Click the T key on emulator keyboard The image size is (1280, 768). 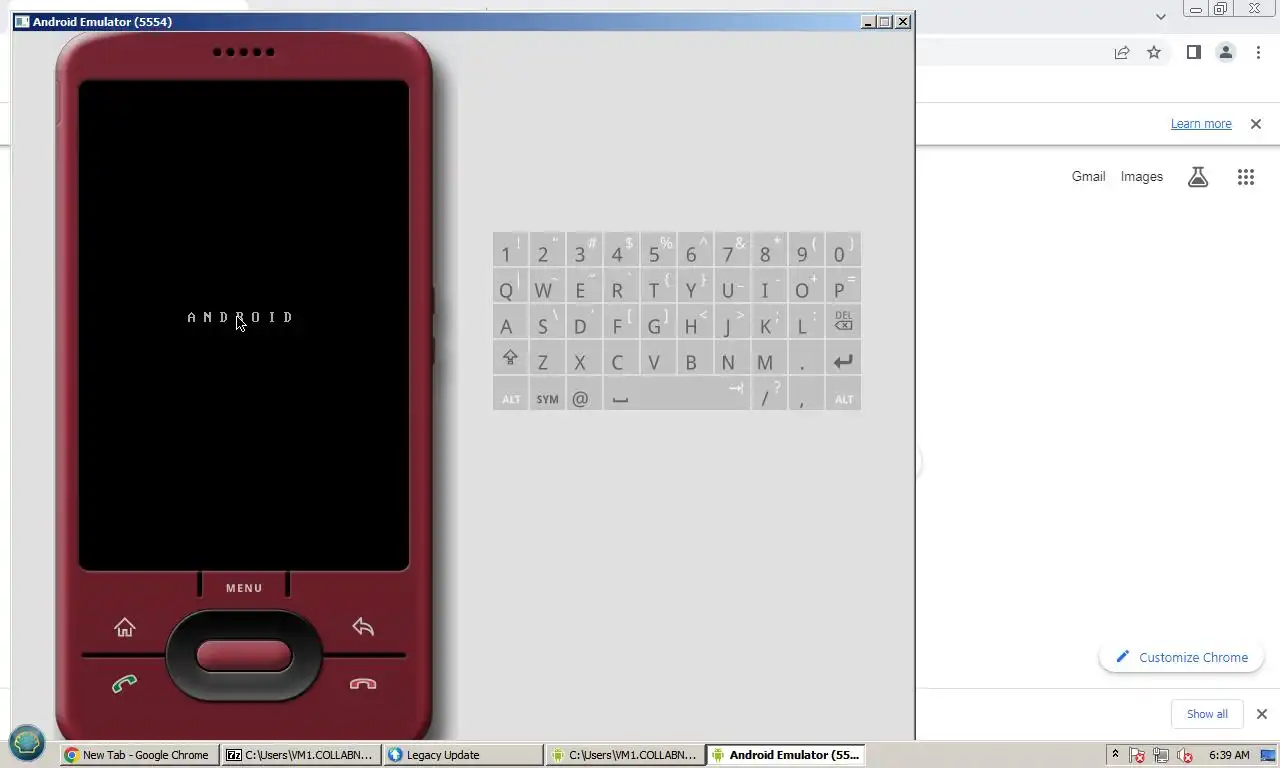(x=658, y=287)
